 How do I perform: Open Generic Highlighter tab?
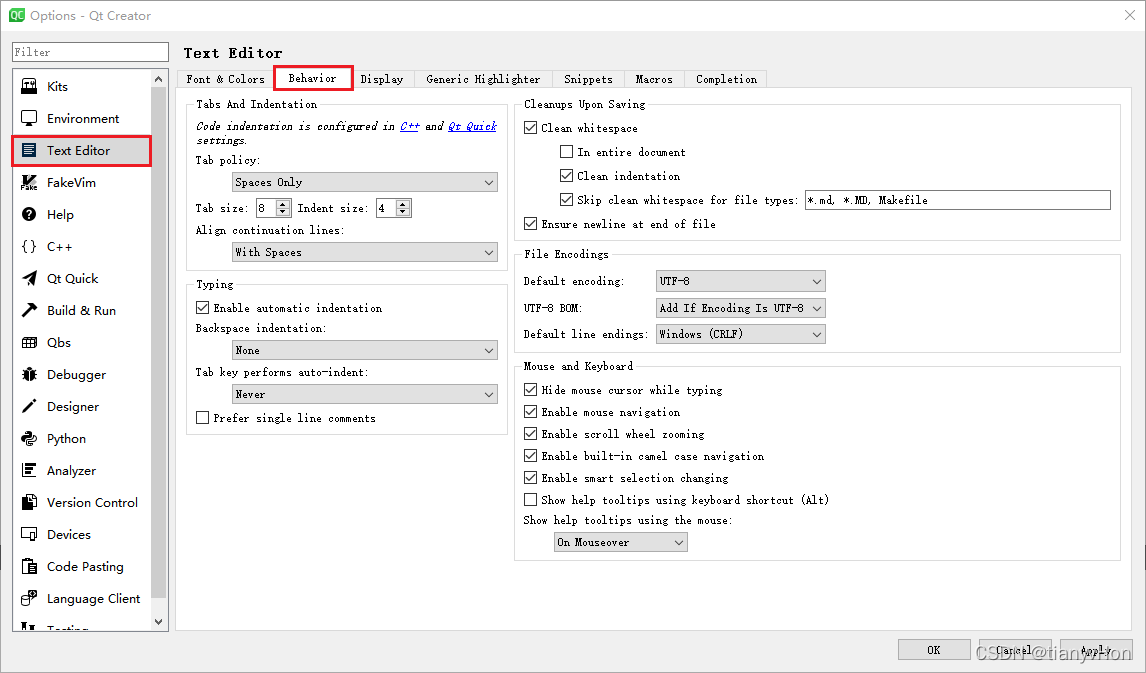pos(483,79)
